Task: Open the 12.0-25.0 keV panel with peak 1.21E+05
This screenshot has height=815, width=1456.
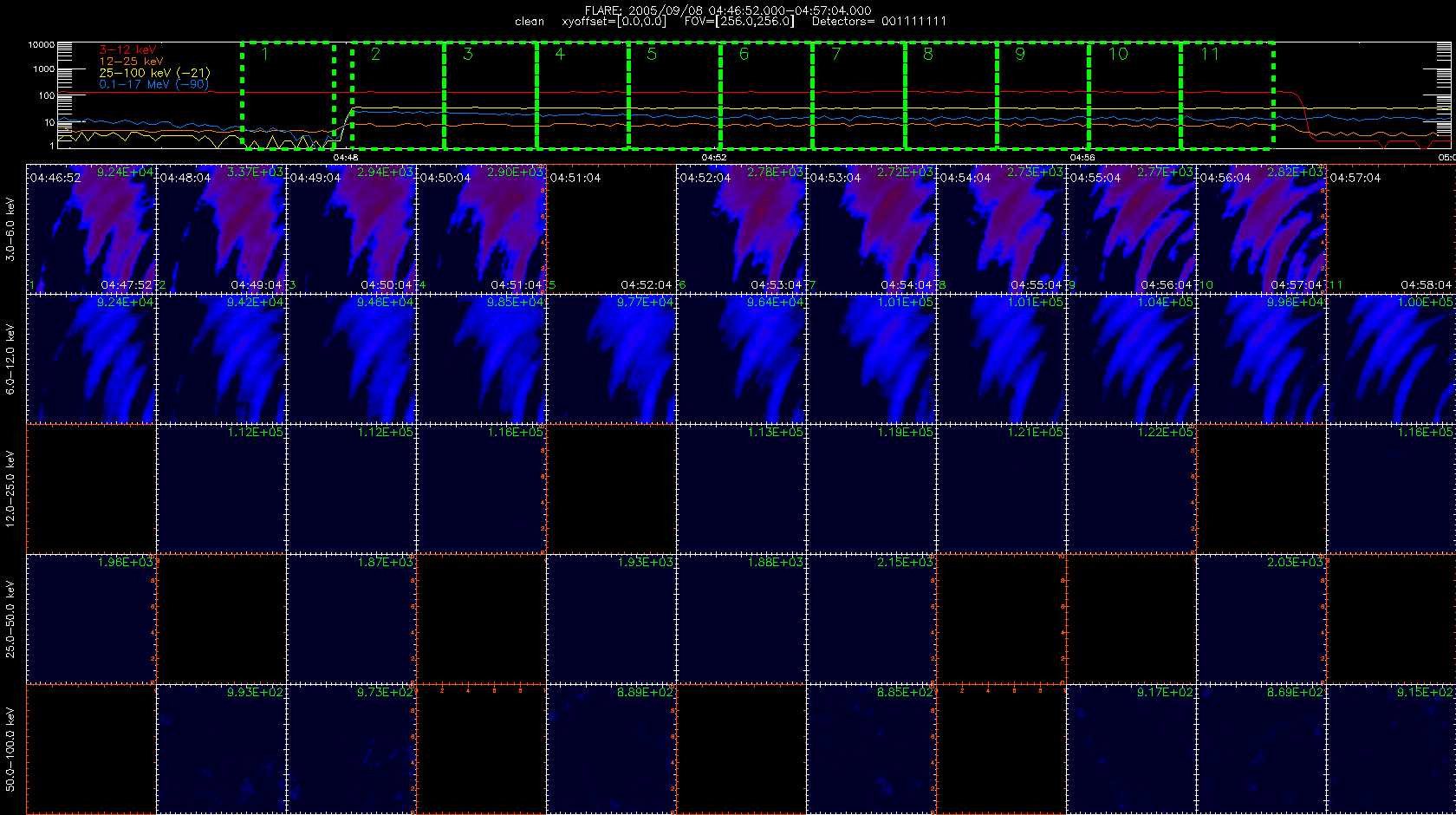Action: (x=1002, y=489)
